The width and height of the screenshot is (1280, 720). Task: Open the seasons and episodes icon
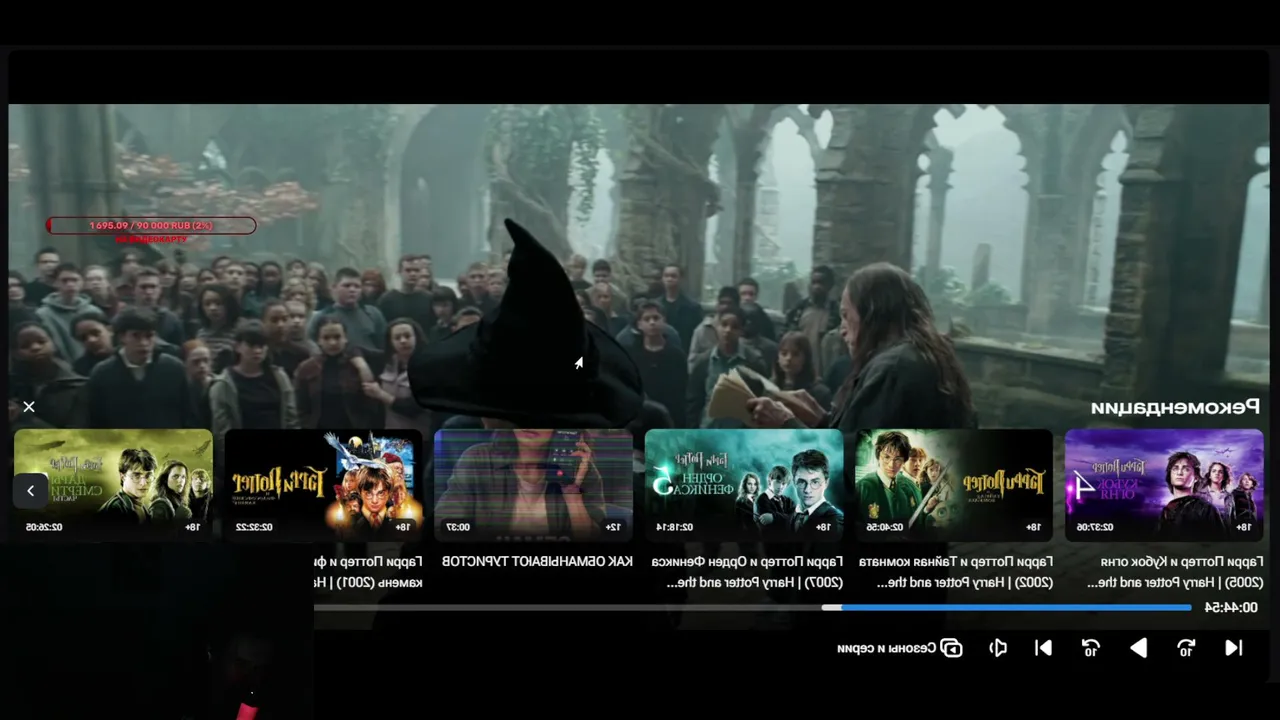951,648
